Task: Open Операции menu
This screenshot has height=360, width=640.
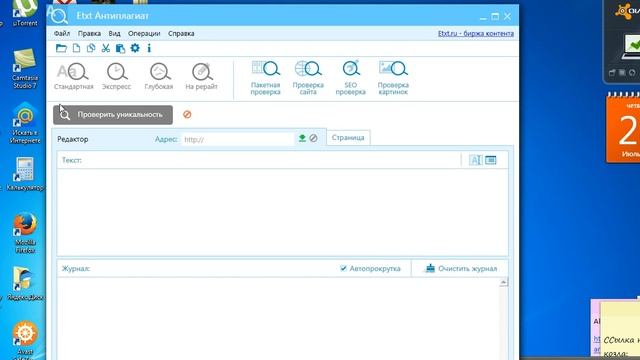Action: click(x=144, y=33)
